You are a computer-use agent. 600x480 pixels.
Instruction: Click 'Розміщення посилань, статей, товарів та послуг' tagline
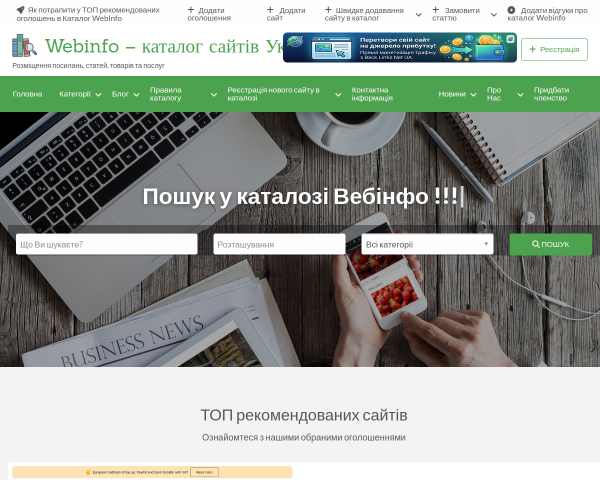88,65
